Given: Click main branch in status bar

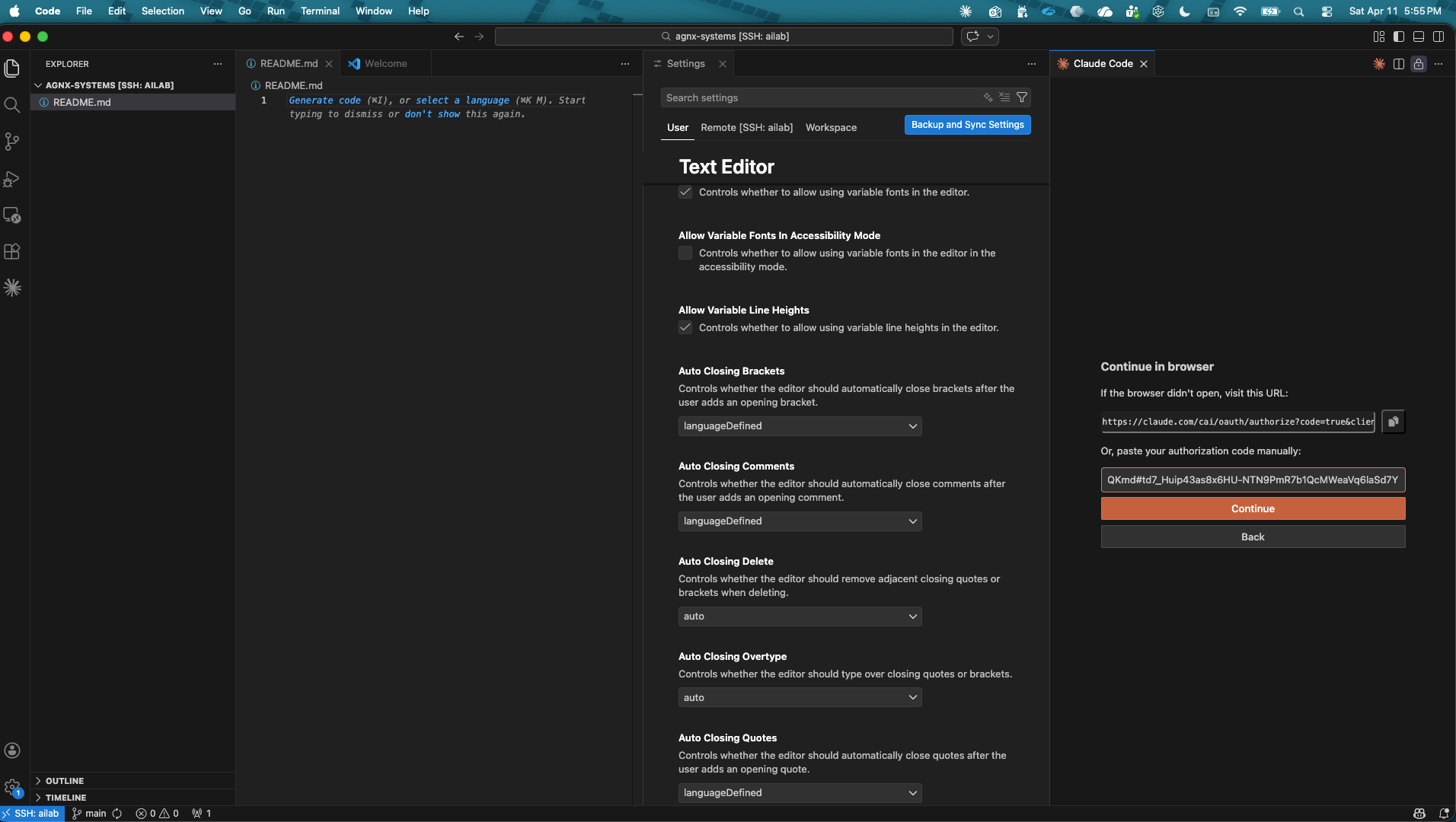Looking at the screenshot, I should click(90, 814).
